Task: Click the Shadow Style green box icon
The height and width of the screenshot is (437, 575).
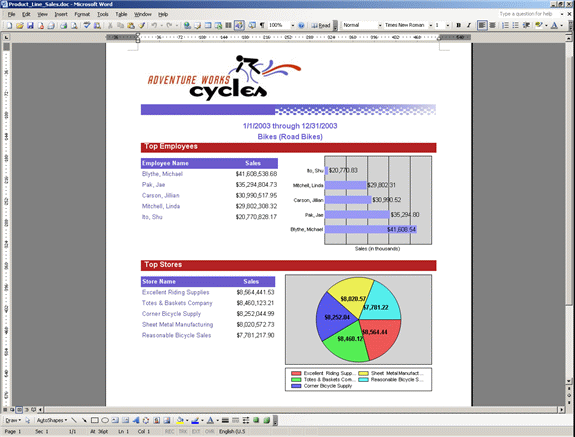Action: point(256,420)
